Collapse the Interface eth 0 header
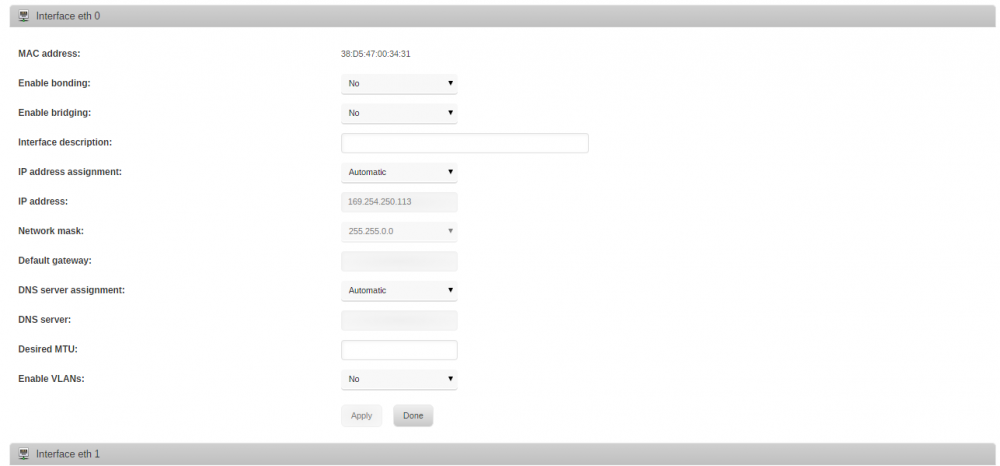The height and width of the screenshot is (466, 1000). click(503, 16)
